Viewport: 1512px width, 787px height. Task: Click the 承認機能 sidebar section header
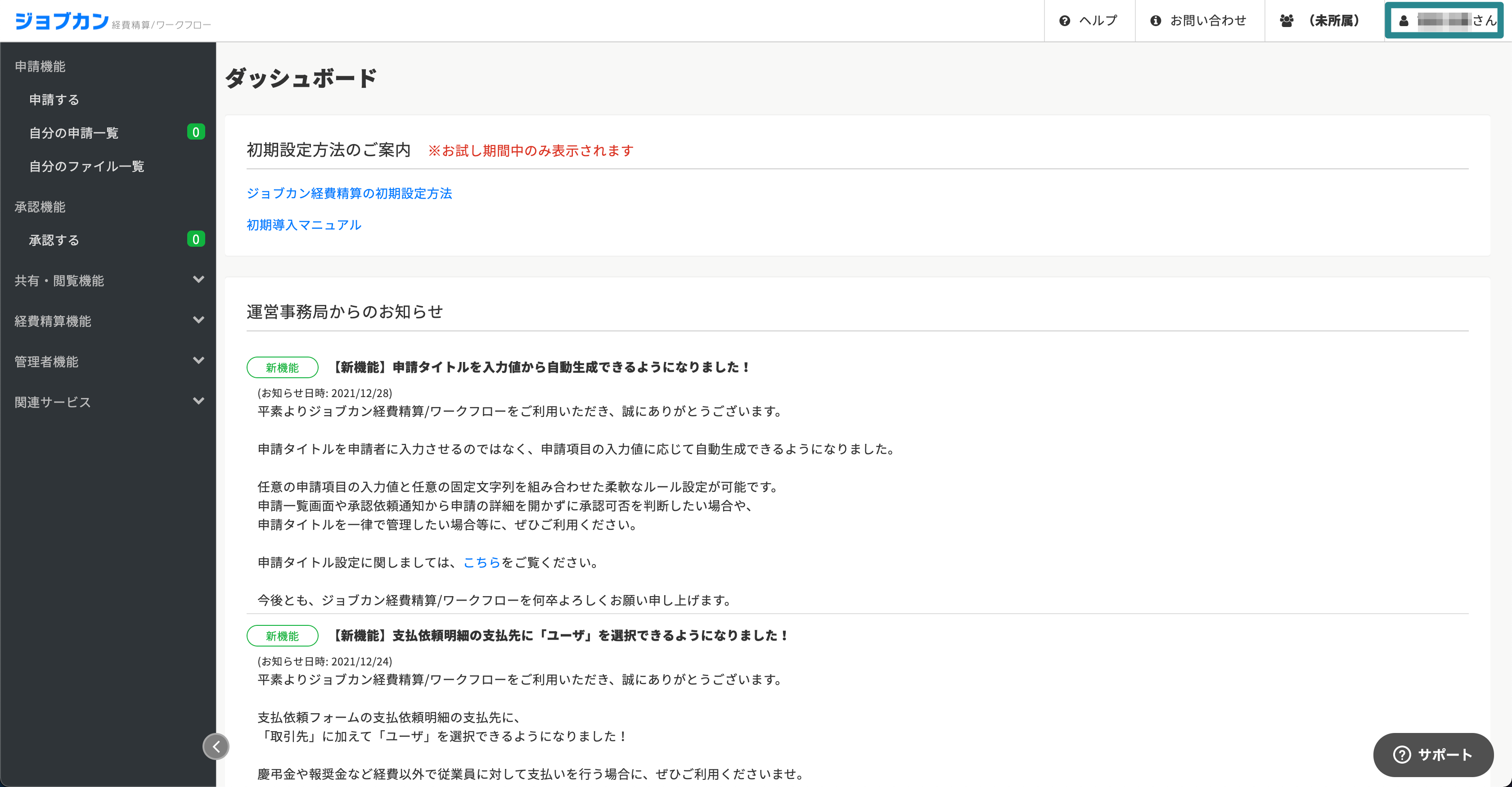pyautogui.click(x=40, y=207)
